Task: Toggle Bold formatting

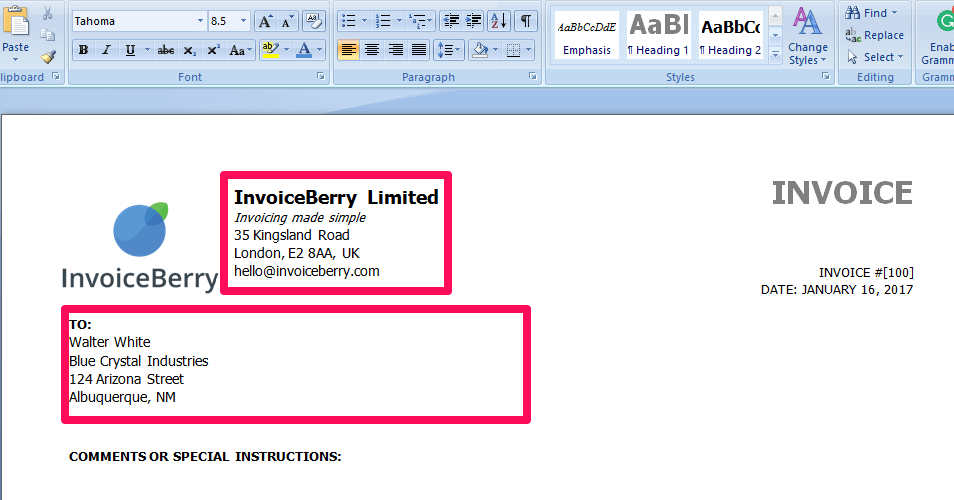Action: click(x=83, y=50)
